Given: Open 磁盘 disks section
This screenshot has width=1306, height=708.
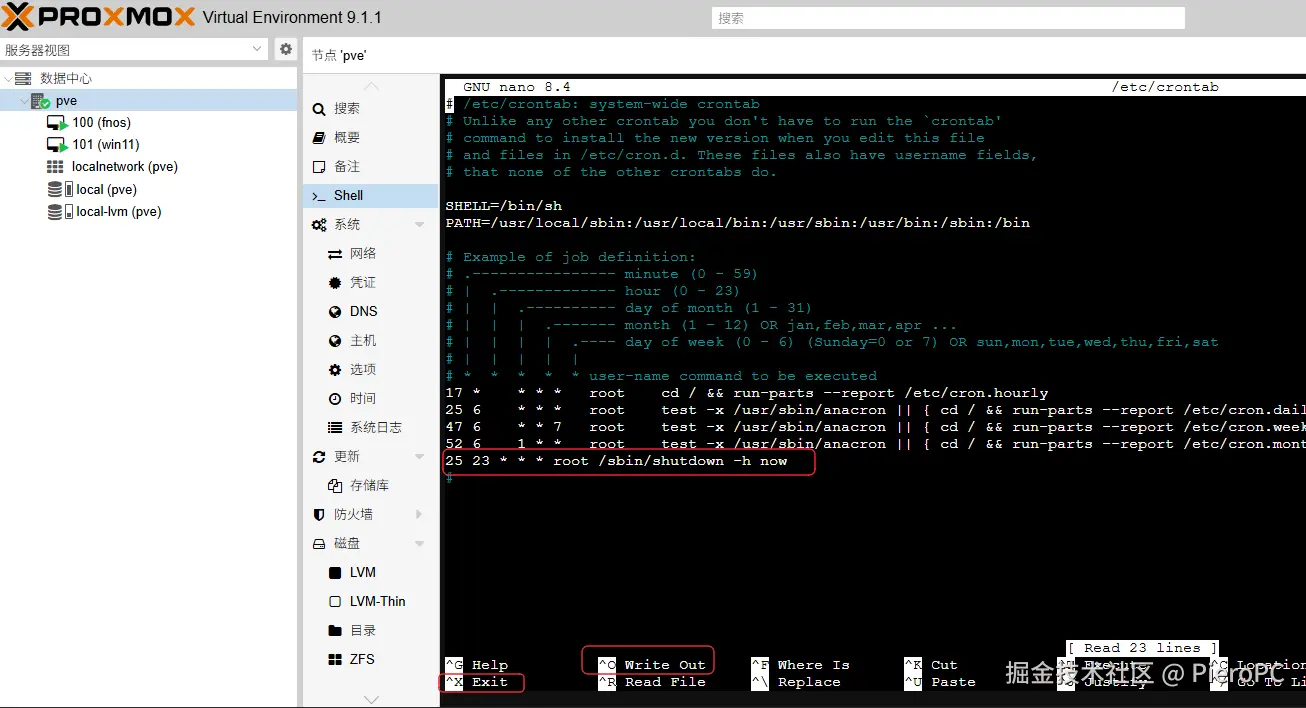Looking at the screenshot, I should pos(346,543).
